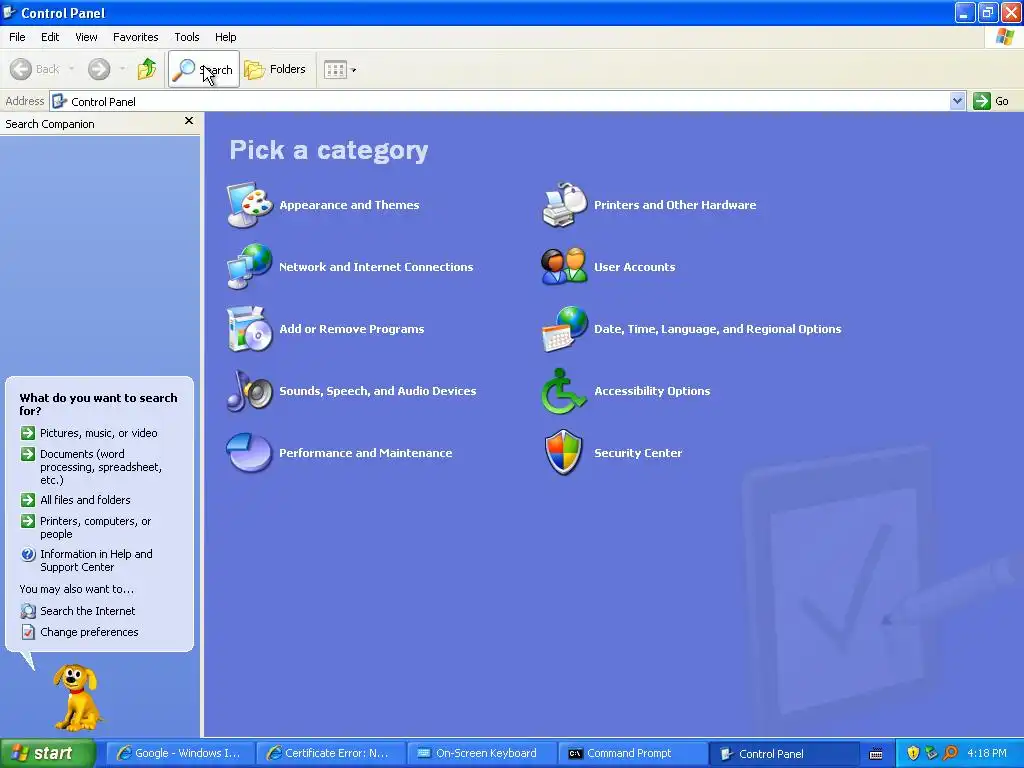Viewport: 1024px width, 768px height.
Task: Open the Network and Internet Connections globe icon
Action: tap(249, 266)
